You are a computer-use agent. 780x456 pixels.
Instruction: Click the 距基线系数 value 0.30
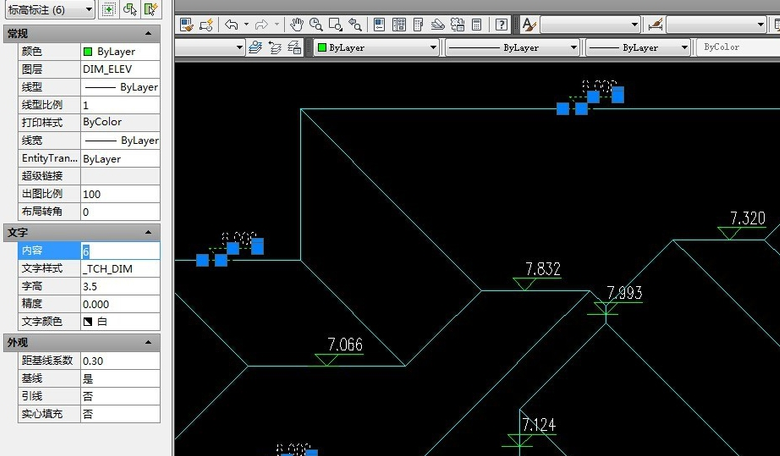[x=120, y=361]
